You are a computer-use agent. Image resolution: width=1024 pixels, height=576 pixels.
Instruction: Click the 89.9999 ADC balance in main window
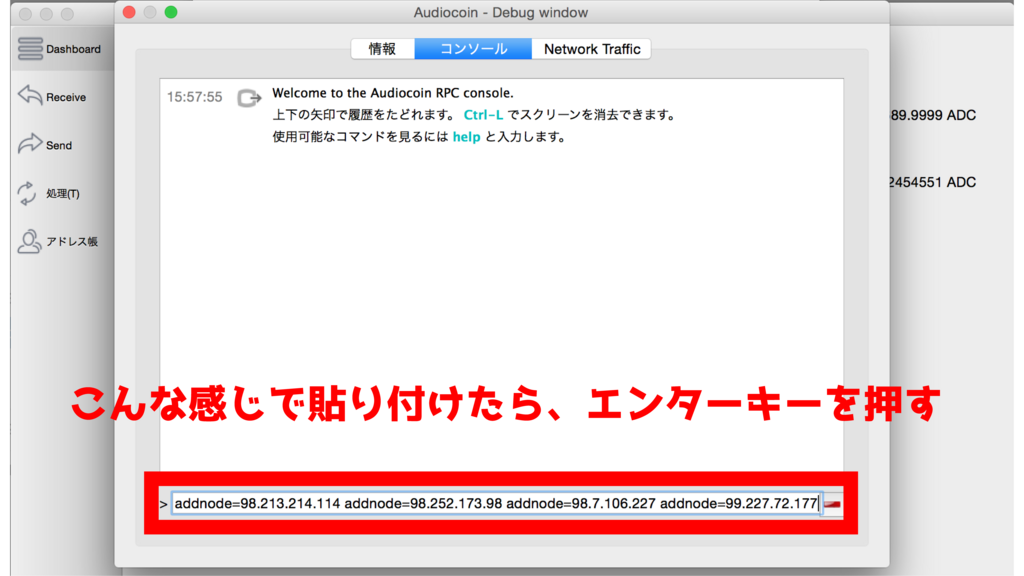tap(933, 116)
